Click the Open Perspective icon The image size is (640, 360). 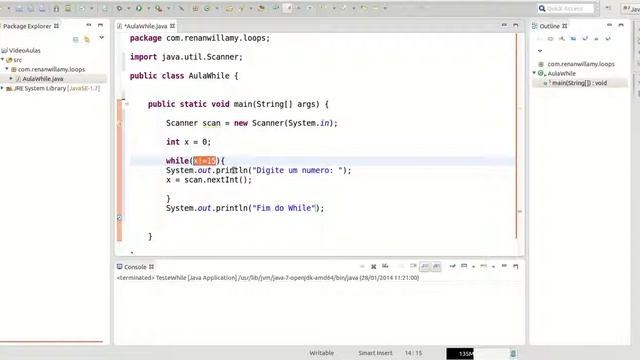pos(608,8)
